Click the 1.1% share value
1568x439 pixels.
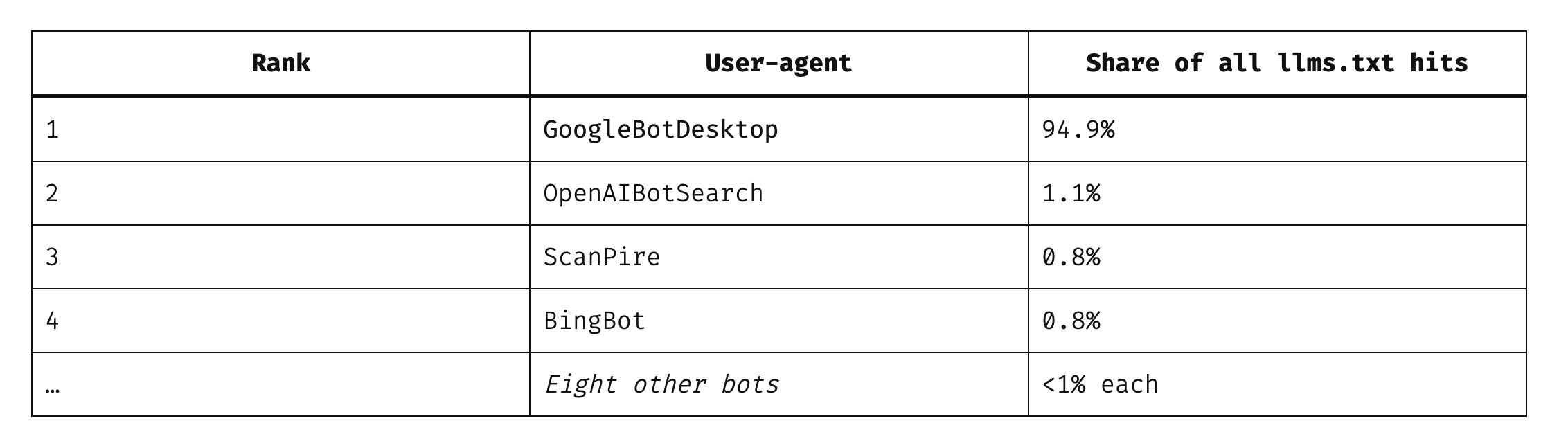click(1071, 193)
